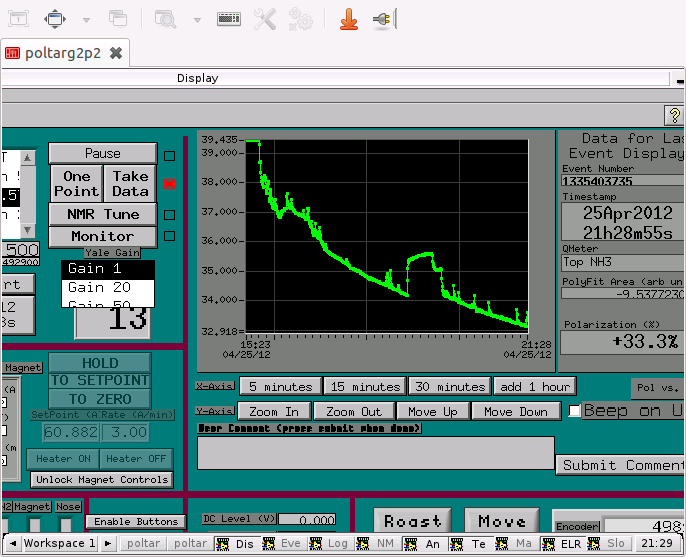Click the SetPoint field showing 60.882
The width and height of the screenshot is (686, 557).
click(x=71, y=432)
